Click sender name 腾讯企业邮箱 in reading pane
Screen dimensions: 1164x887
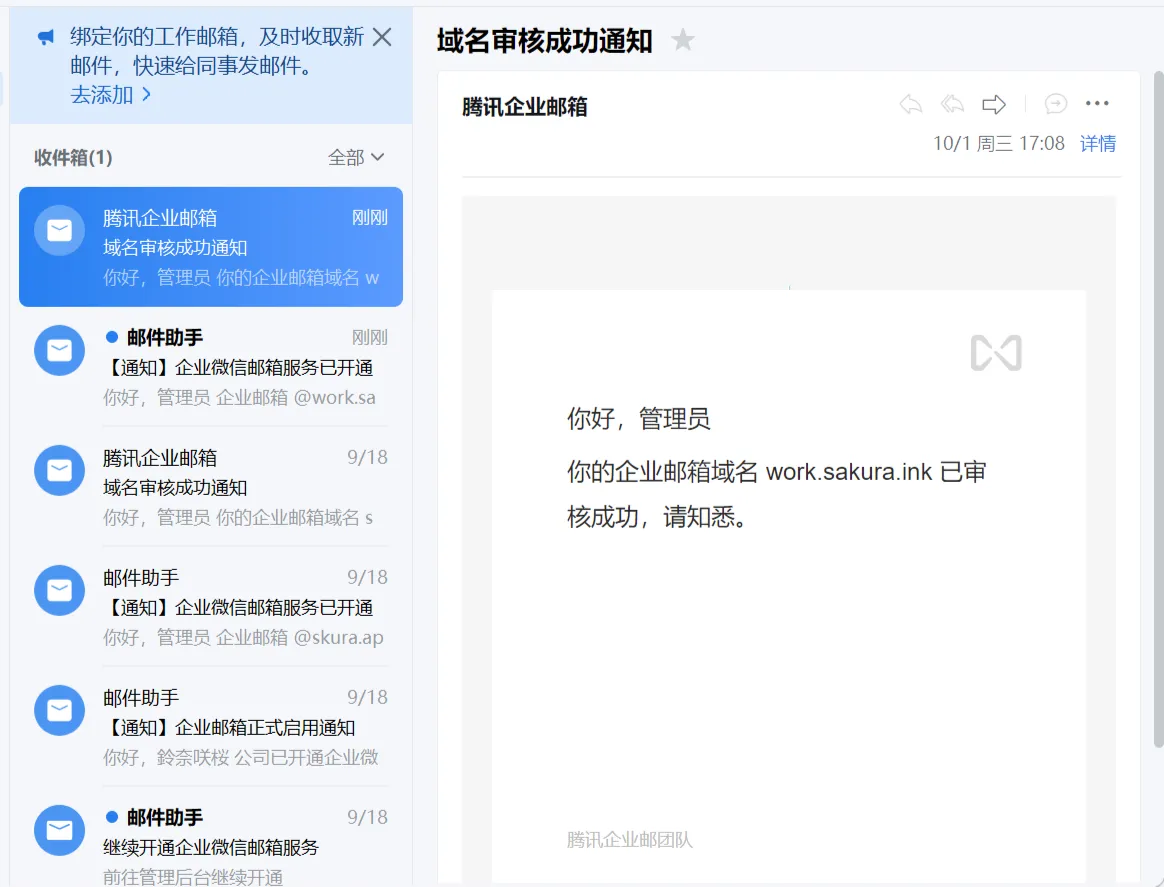pos(524,107)
